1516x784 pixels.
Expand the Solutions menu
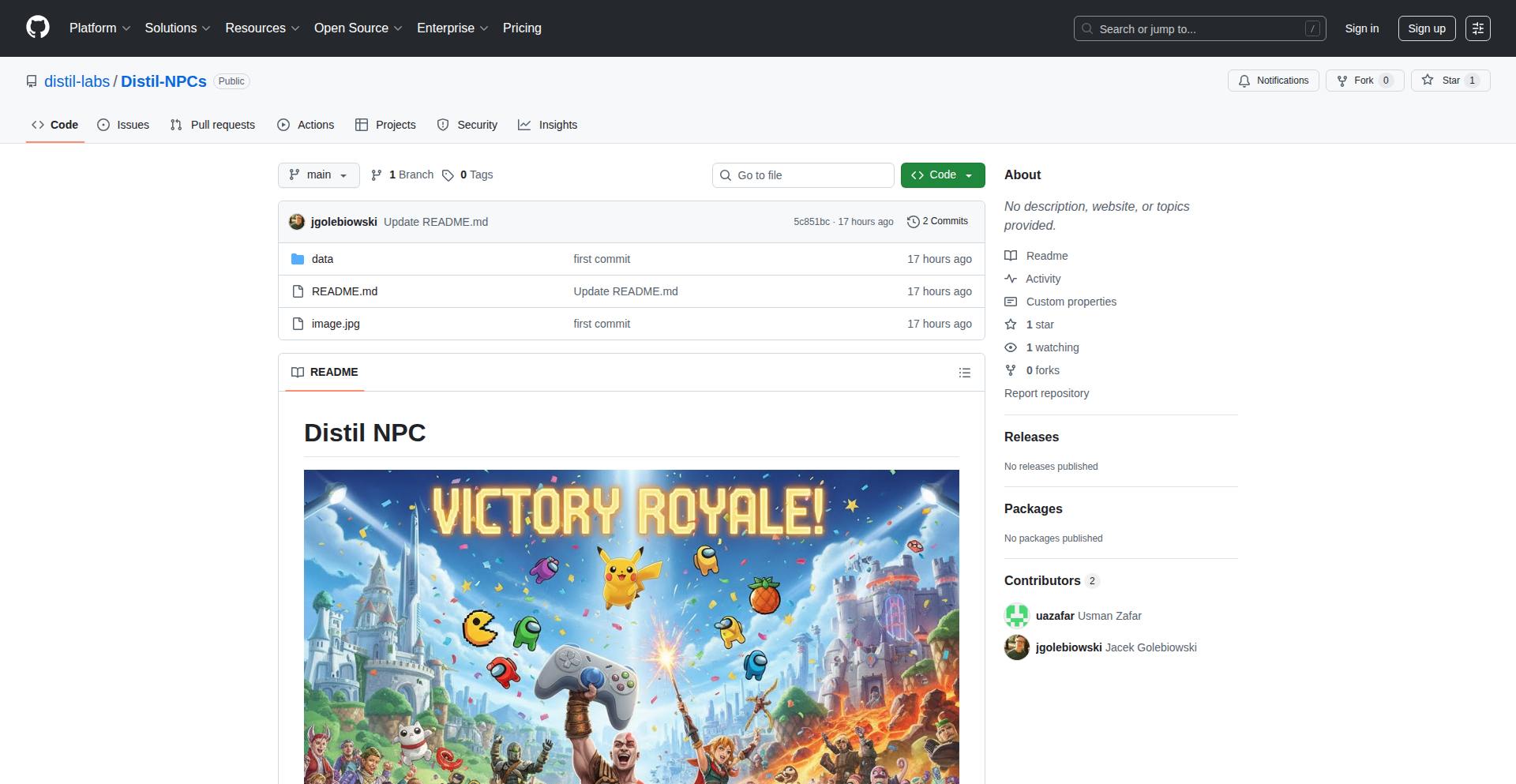(178, 28)
